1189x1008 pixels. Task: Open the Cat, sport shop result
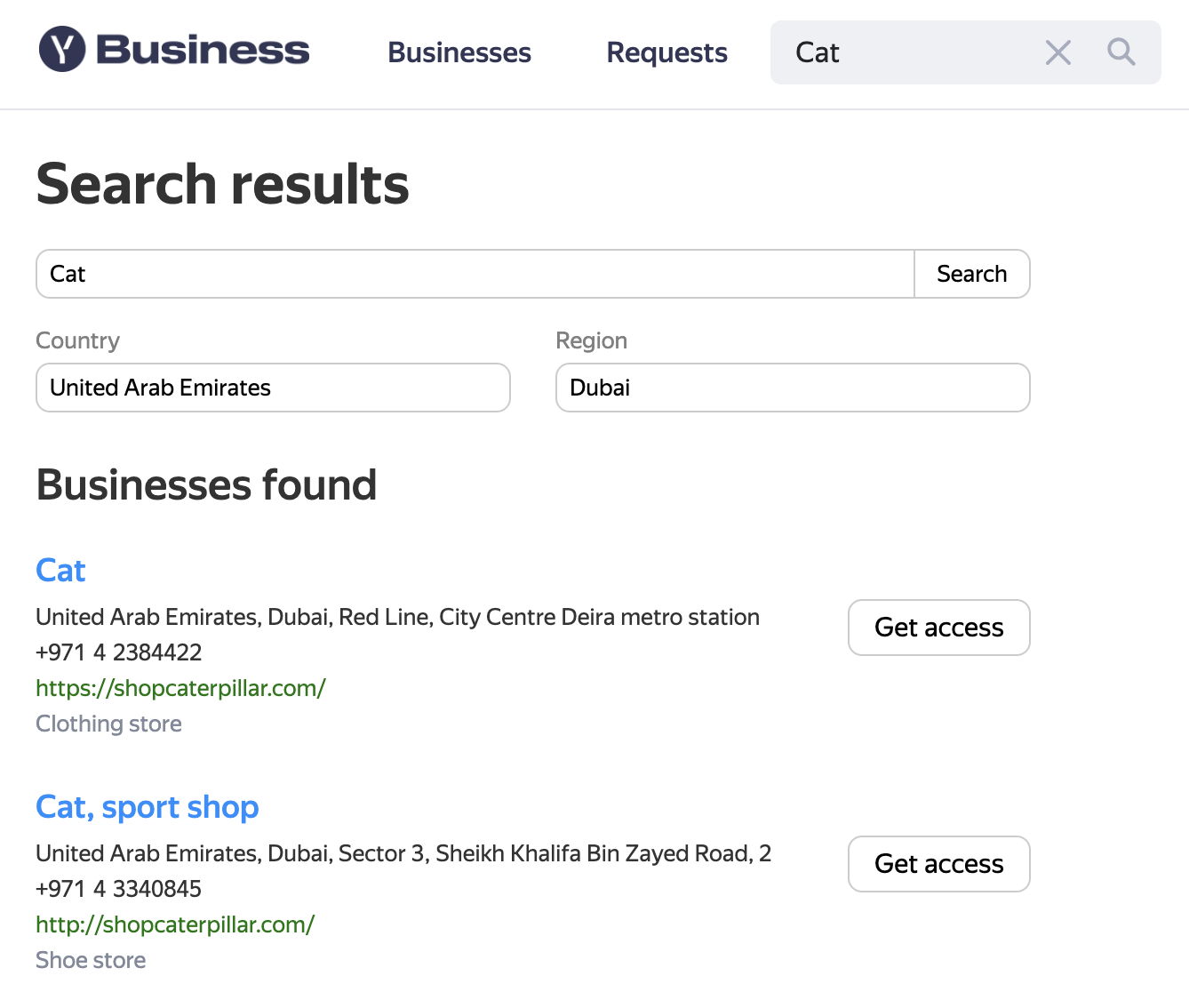[x=148, y=807]
